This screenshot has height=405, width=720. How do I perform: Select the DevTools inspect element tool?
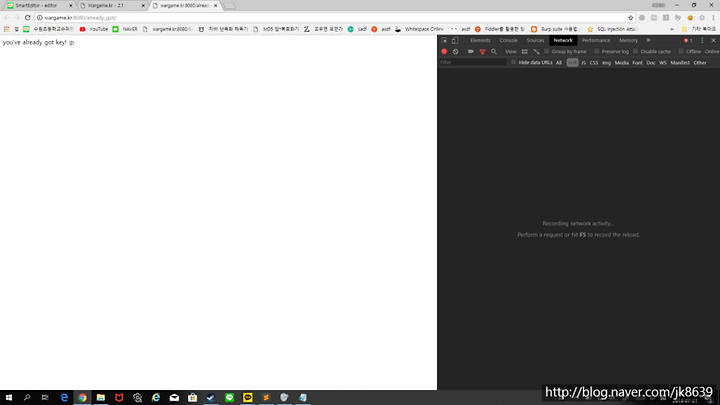click(444, 40)
